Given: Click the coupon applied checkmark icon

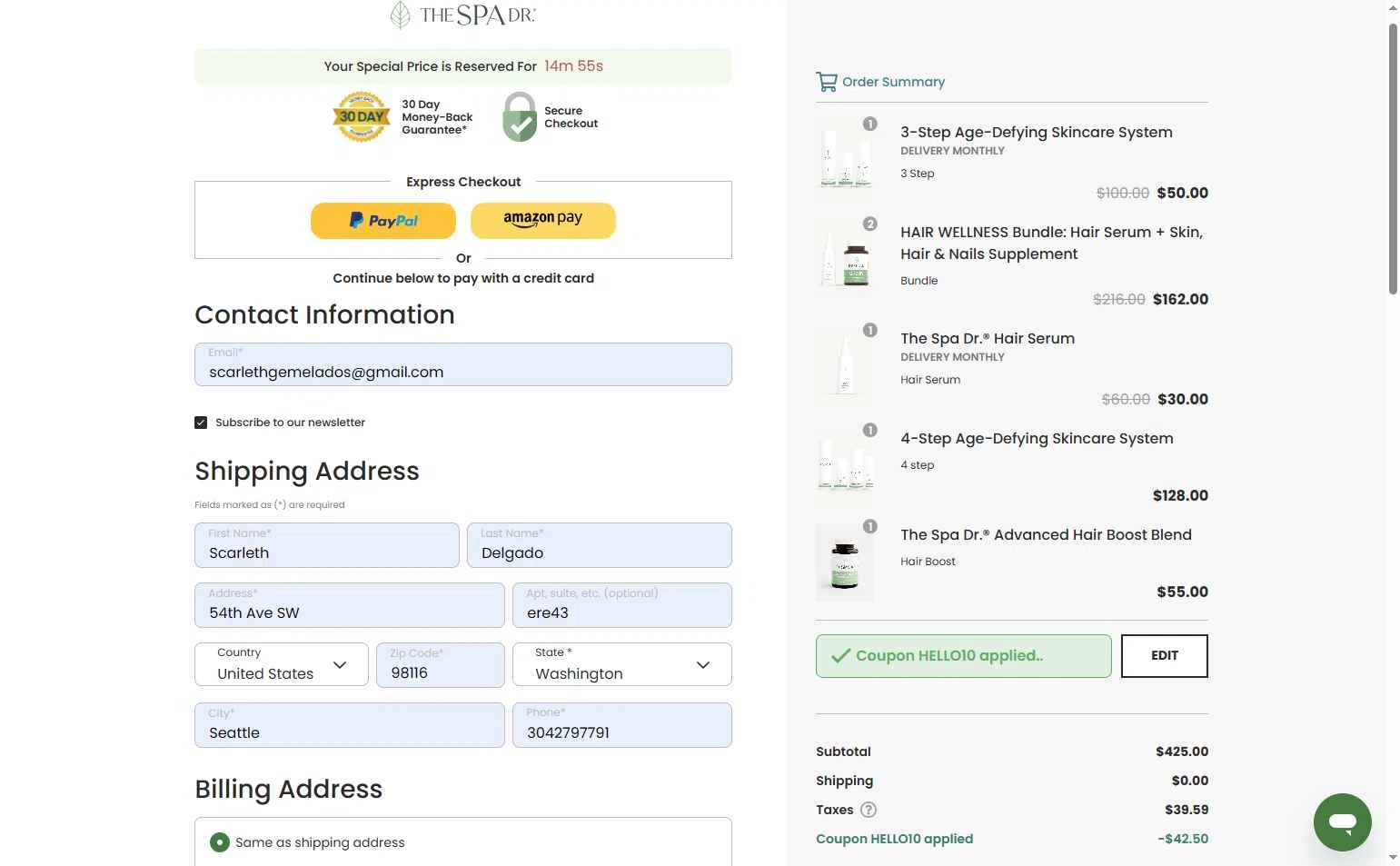Looking at the screenshot, I should [841, 655].
